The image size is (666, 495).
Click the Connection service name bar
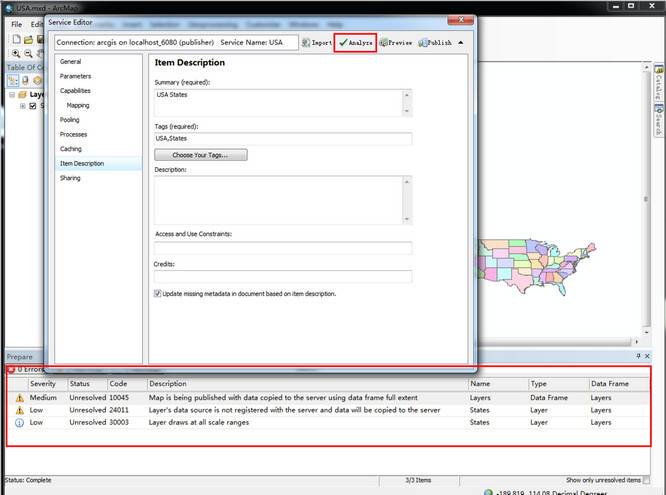tap(176, 42)
